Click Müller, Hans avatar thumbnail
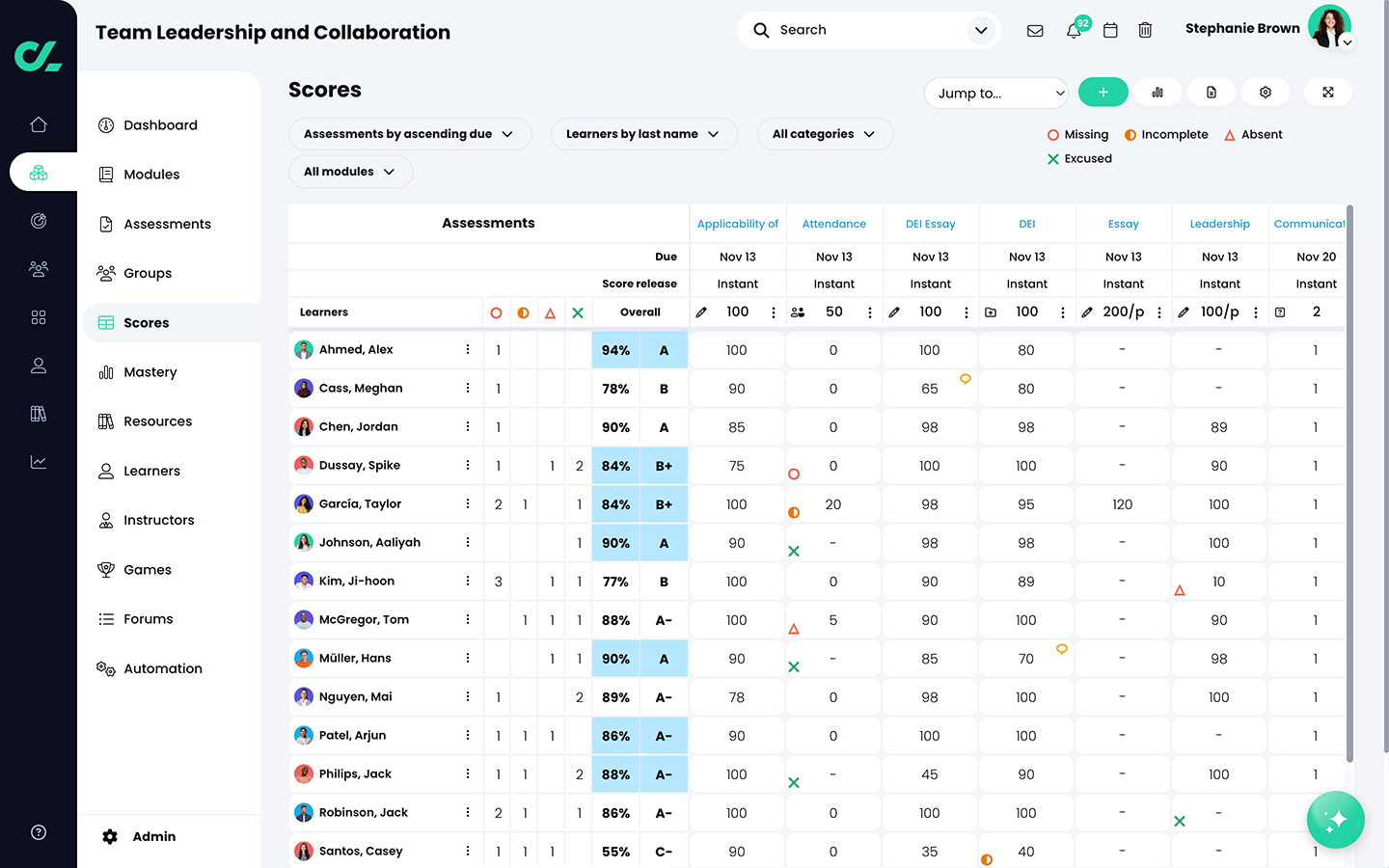1389x868 pixels. pos(304,658)
